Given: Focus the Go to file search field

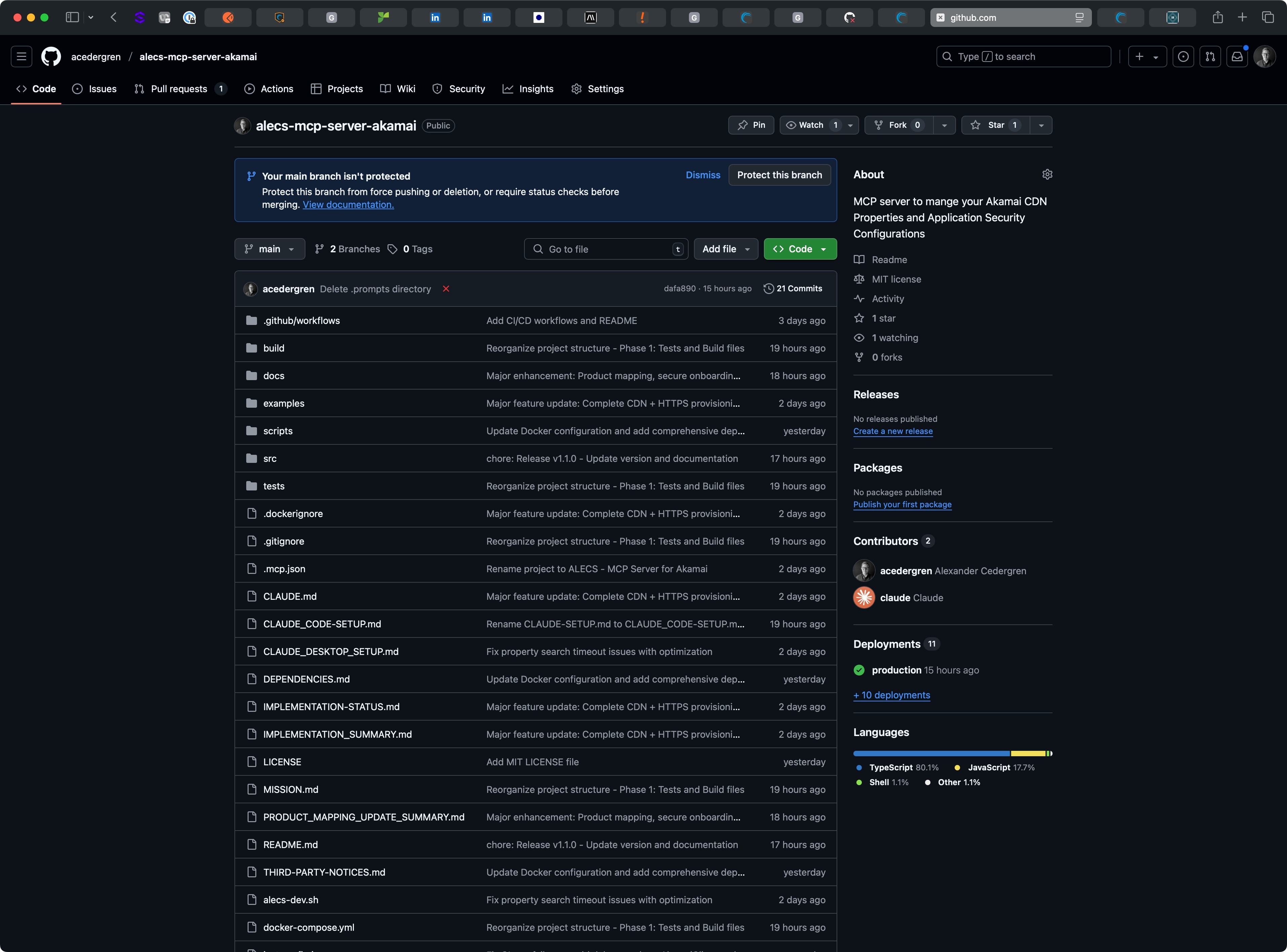Looking at the screenshot, I should (606, 249).
